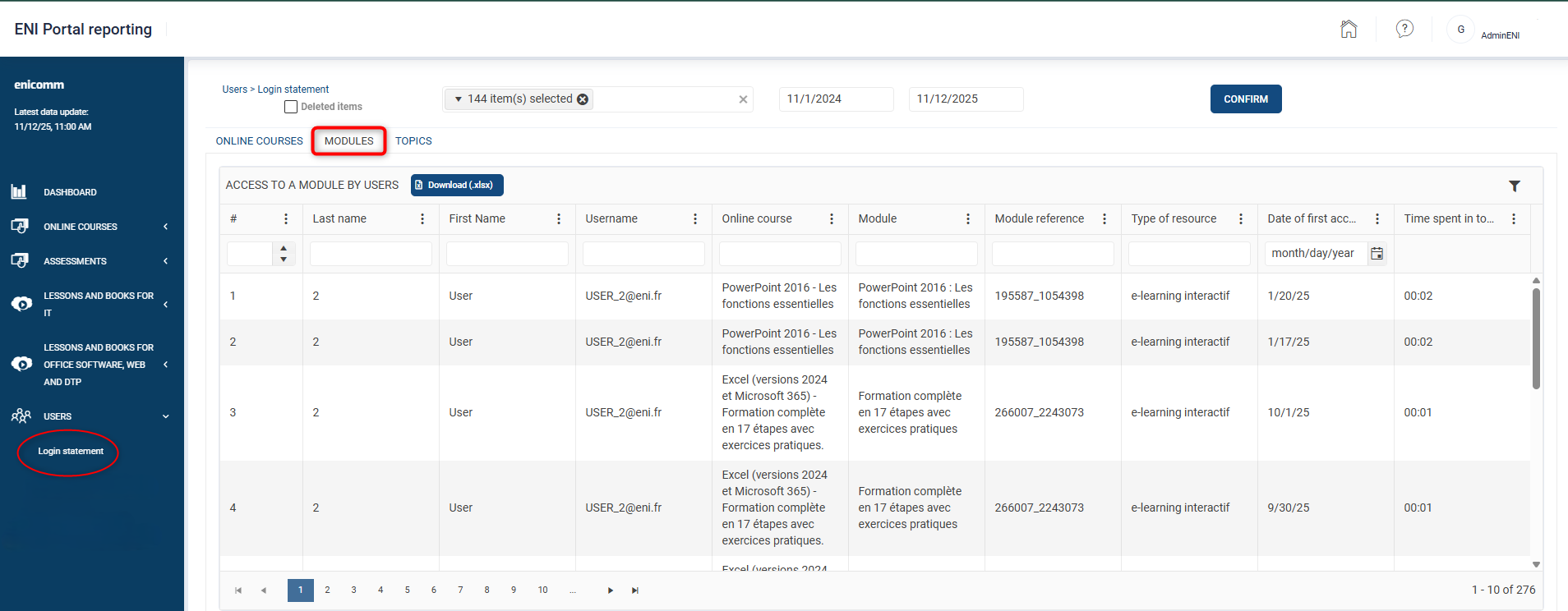Image resolution: width=1568 pixels, height=611 pixels.
Task: Open the Module column menu
Action: point(968,219)
